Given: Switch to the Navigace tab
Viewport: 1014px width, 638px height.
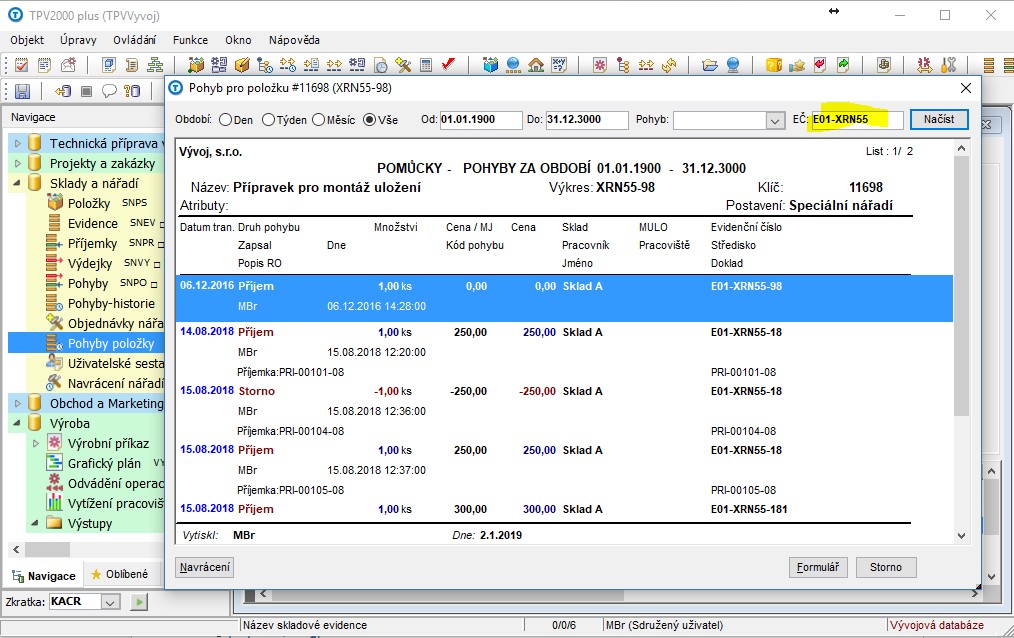Looking at the screenshot, I should pyautogui.click(x=43, y=575).
